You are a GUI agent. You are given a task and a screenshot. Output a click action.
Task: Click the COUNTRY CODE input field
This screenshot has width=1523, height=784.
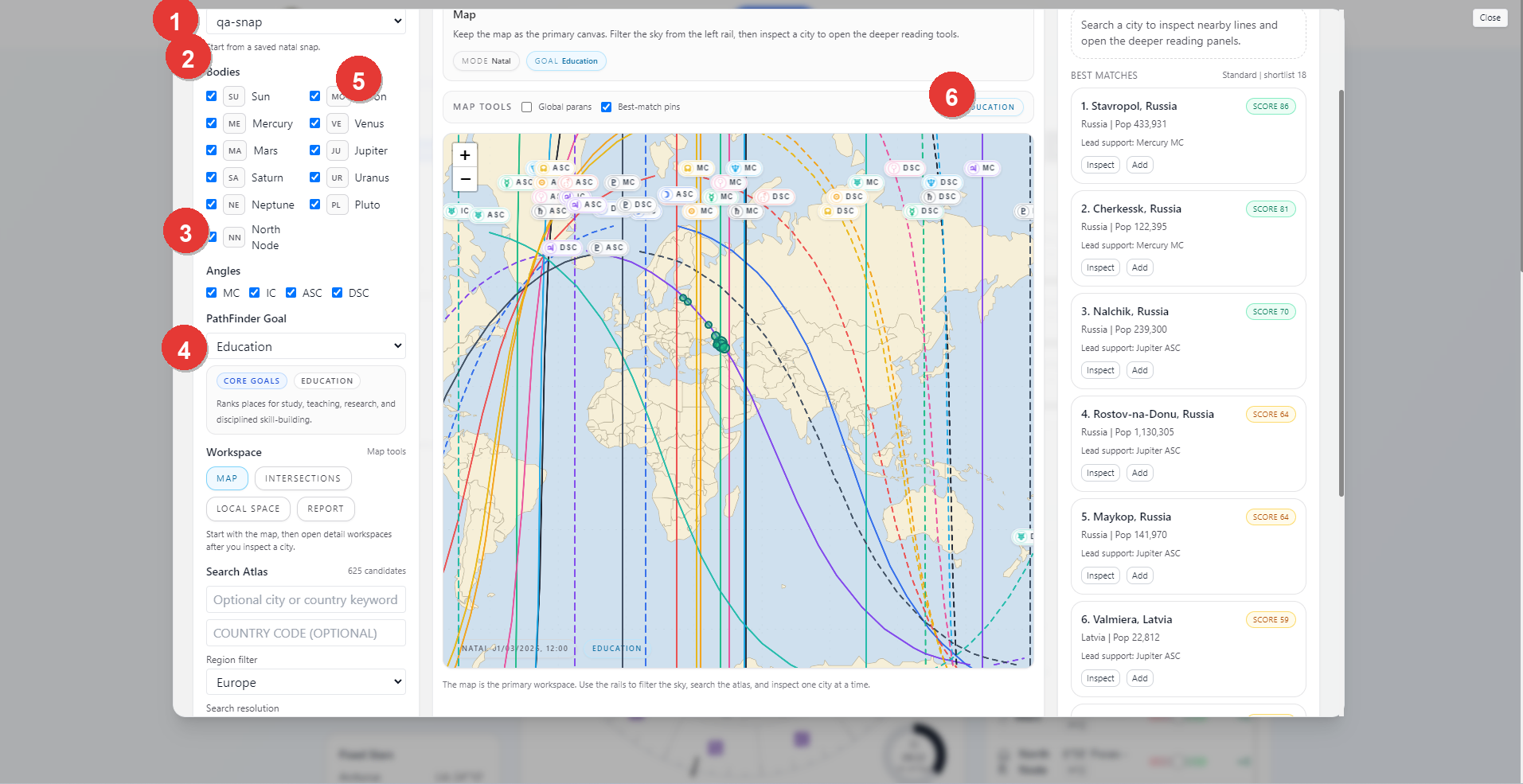coord(306,633)
